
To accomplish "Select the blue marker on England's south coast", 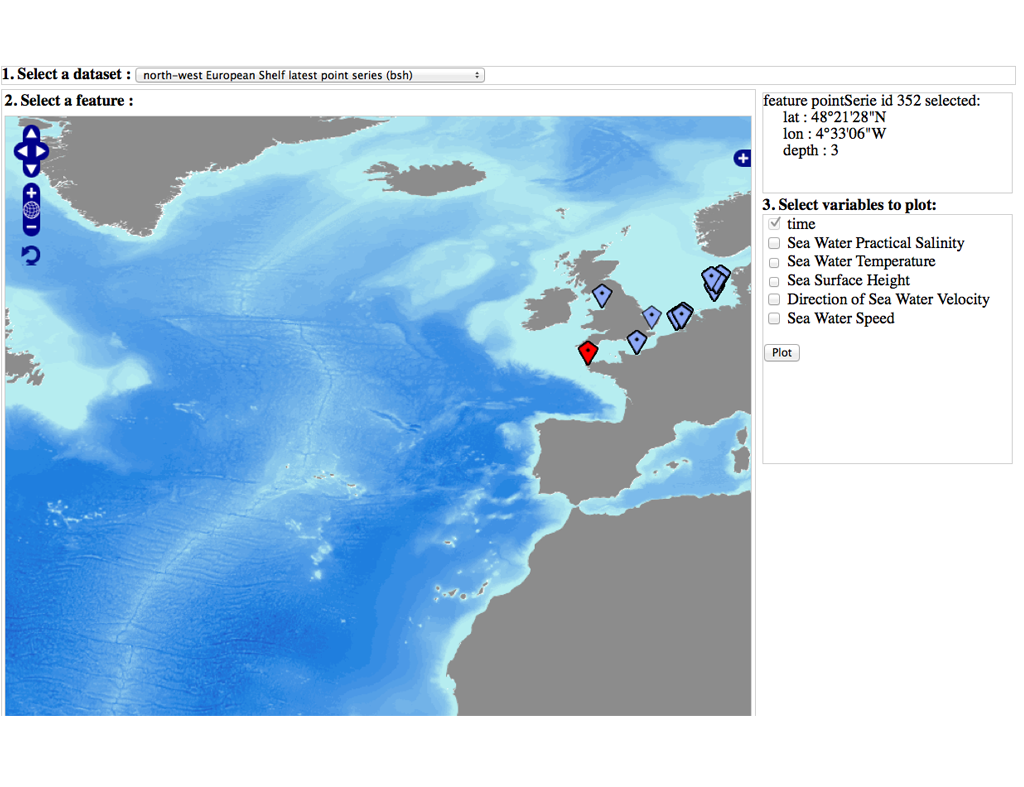I will coord(636,341).
